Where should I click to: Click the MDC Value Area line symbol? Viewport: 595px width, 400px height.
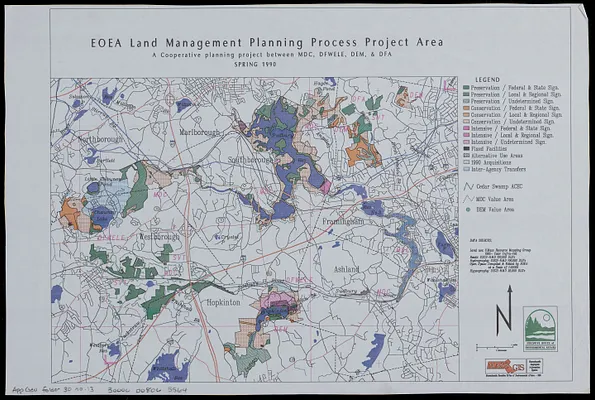click(x=469, y=199)
